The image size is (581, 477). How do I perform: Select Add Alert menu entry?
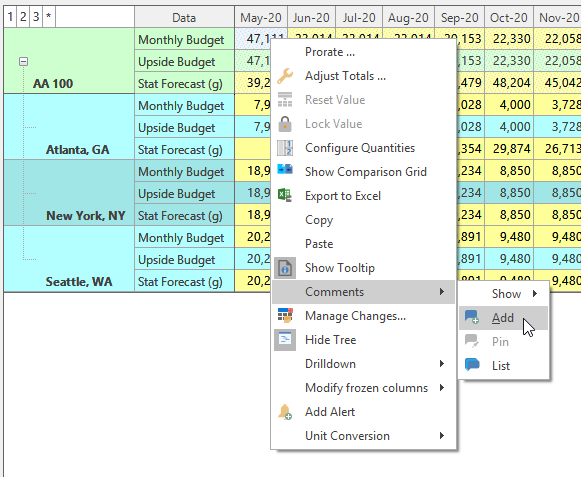point(363,412)
